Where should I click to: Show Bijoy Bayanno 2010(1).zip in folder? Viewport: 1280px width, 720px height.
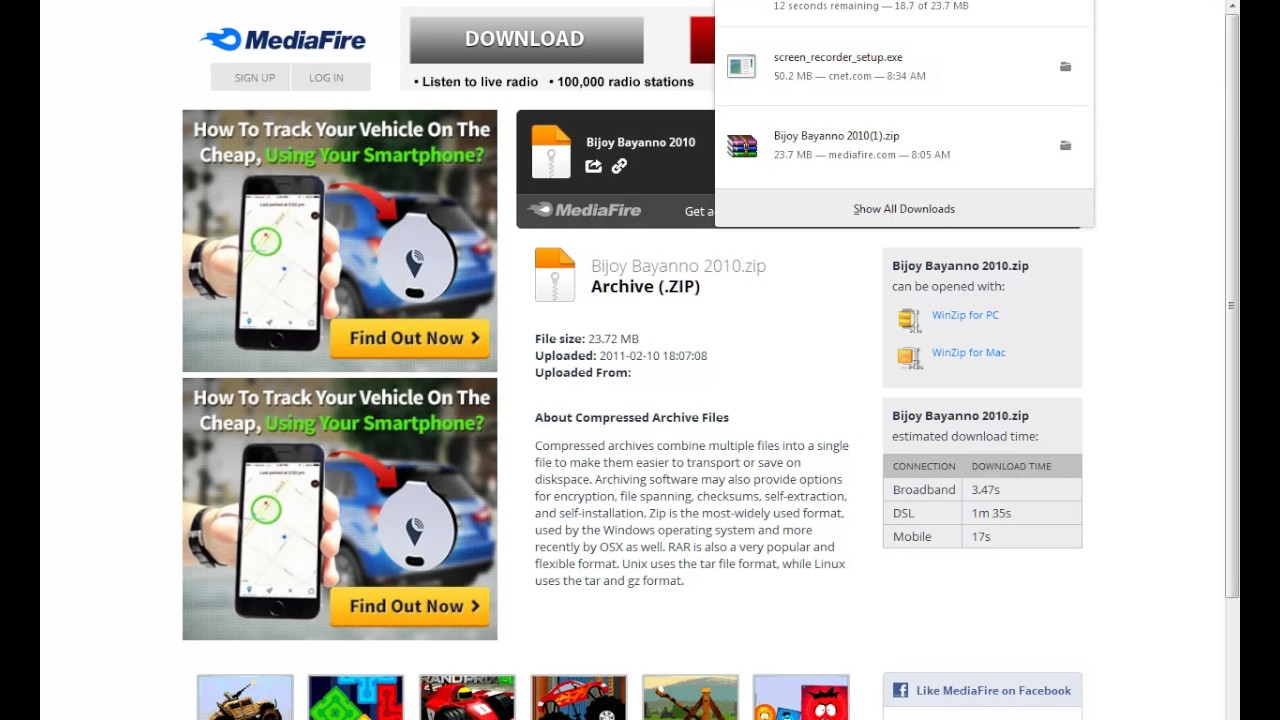1065,146
